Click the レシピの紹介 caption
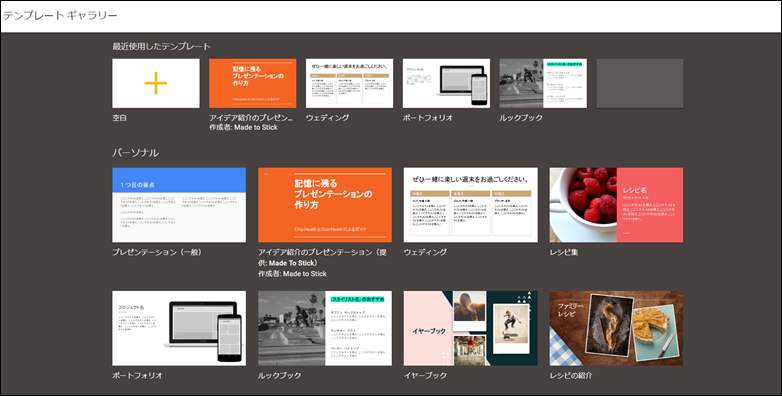This screenshot has height=396, width=782. point(571,376)
